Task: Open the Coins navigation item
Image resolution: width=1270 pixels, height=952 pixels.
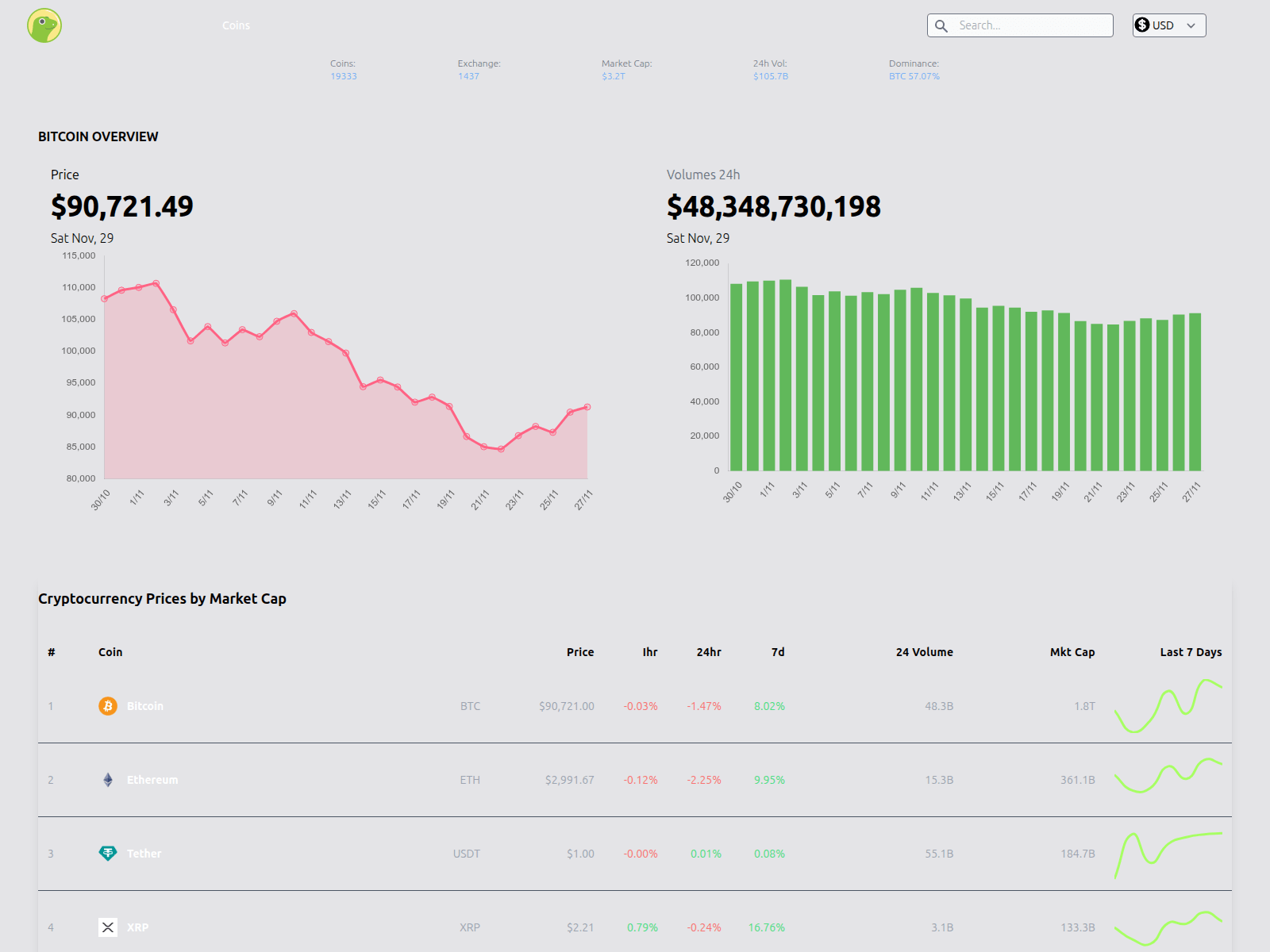Action: pyautogui.click(x=236, y=25)
